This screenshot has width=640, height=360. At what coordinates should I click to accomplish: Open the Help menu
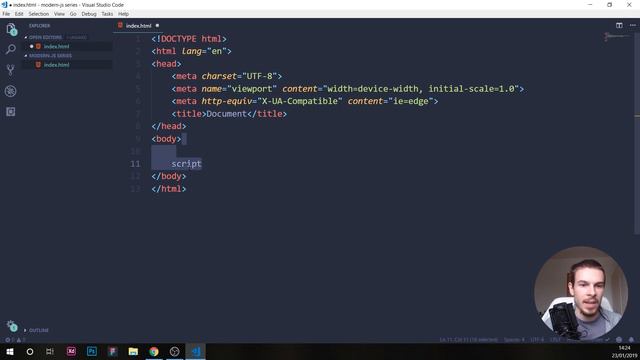tap(123, 14)
